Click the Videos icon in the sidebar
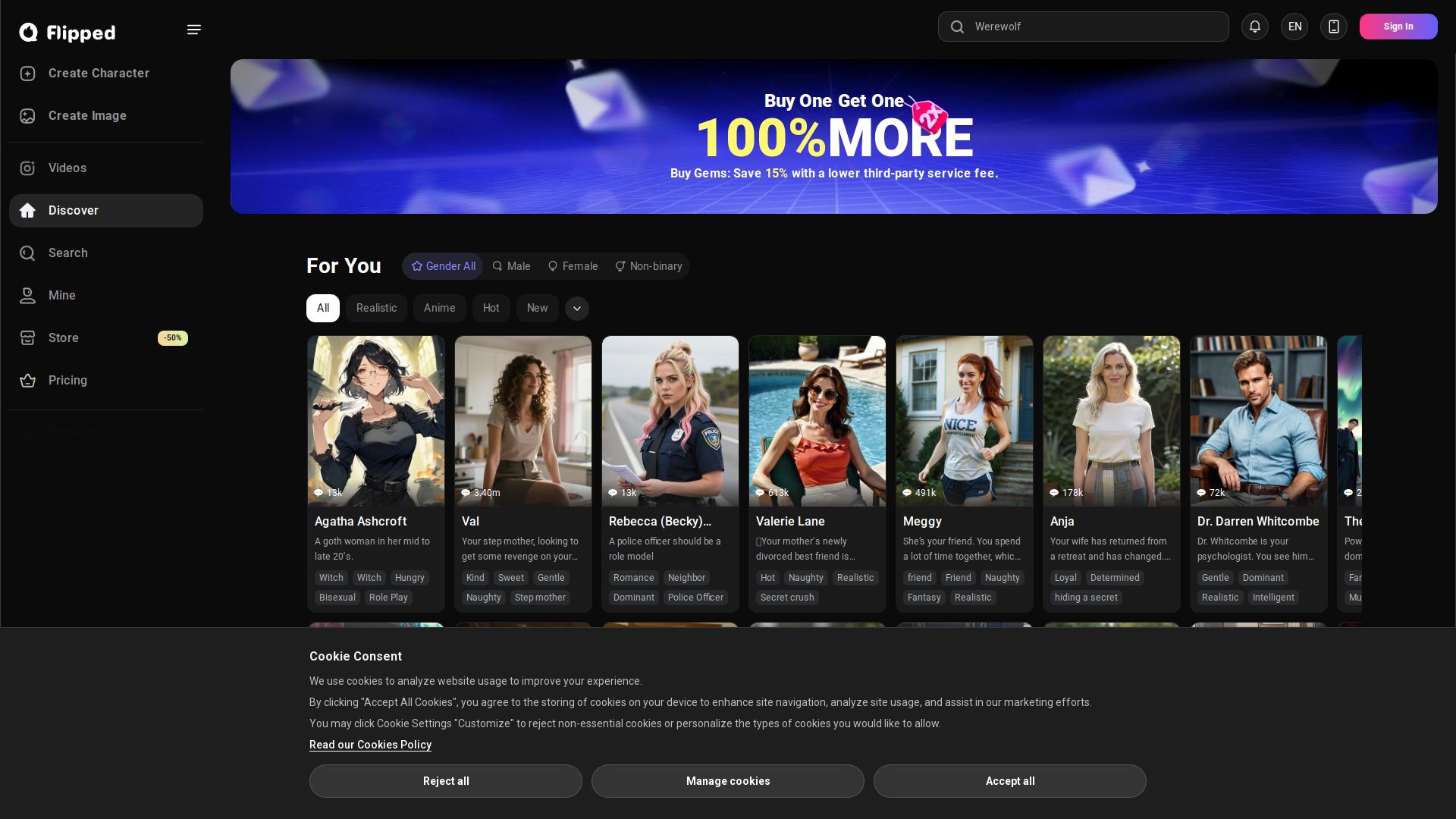 [x=28, y=168]
